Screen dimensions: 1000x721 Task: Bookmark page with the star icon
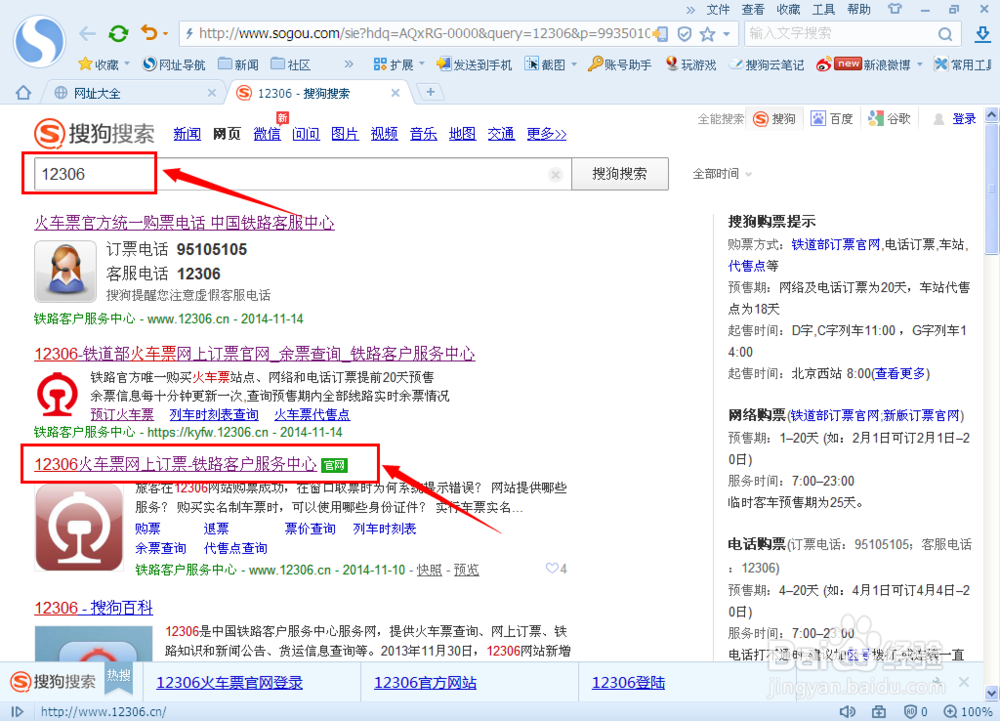(x=707, y=34)
